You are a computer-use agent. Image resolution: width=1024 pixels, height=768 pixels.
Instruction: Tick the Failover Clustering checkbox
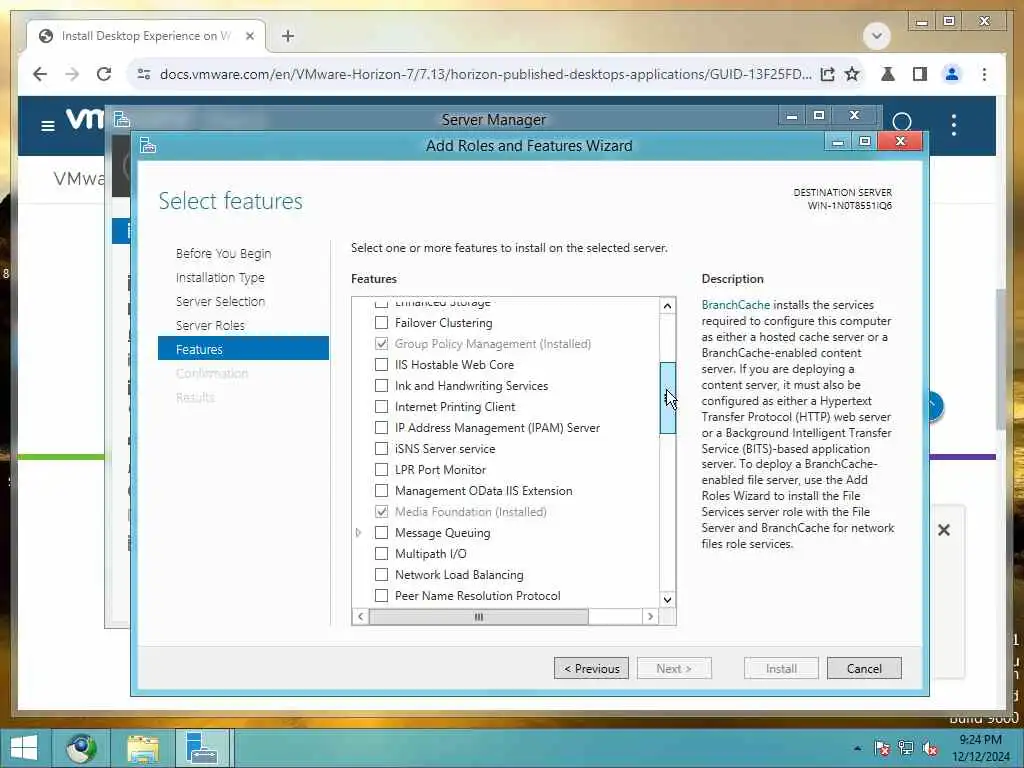(381, 323)
